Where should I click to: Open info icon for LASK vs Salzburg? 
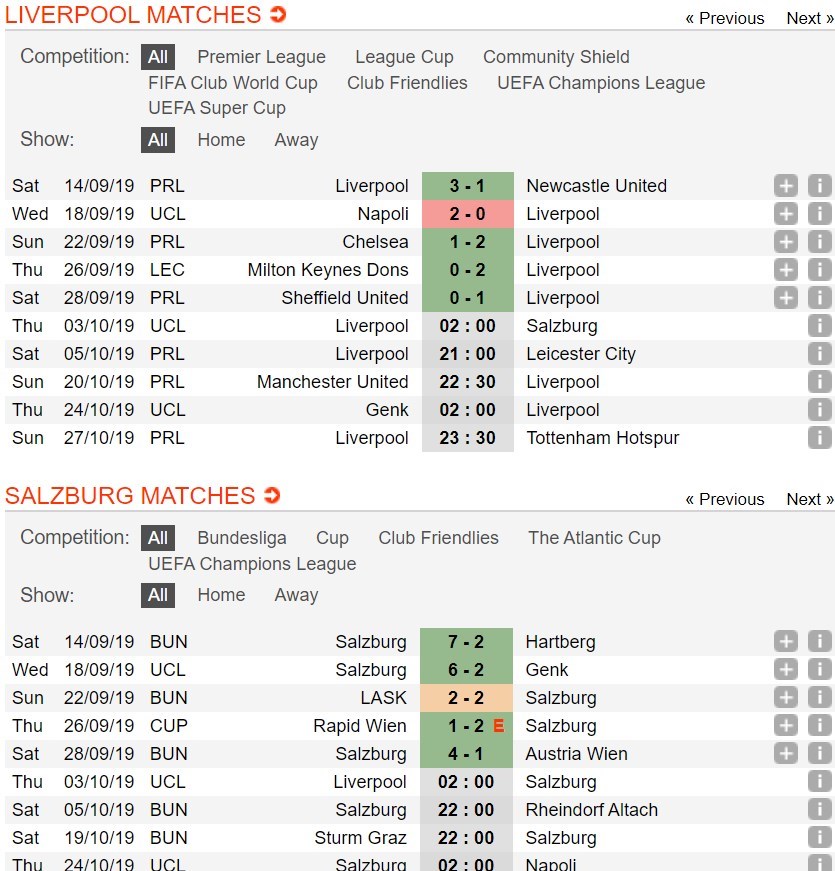(819, 698)
